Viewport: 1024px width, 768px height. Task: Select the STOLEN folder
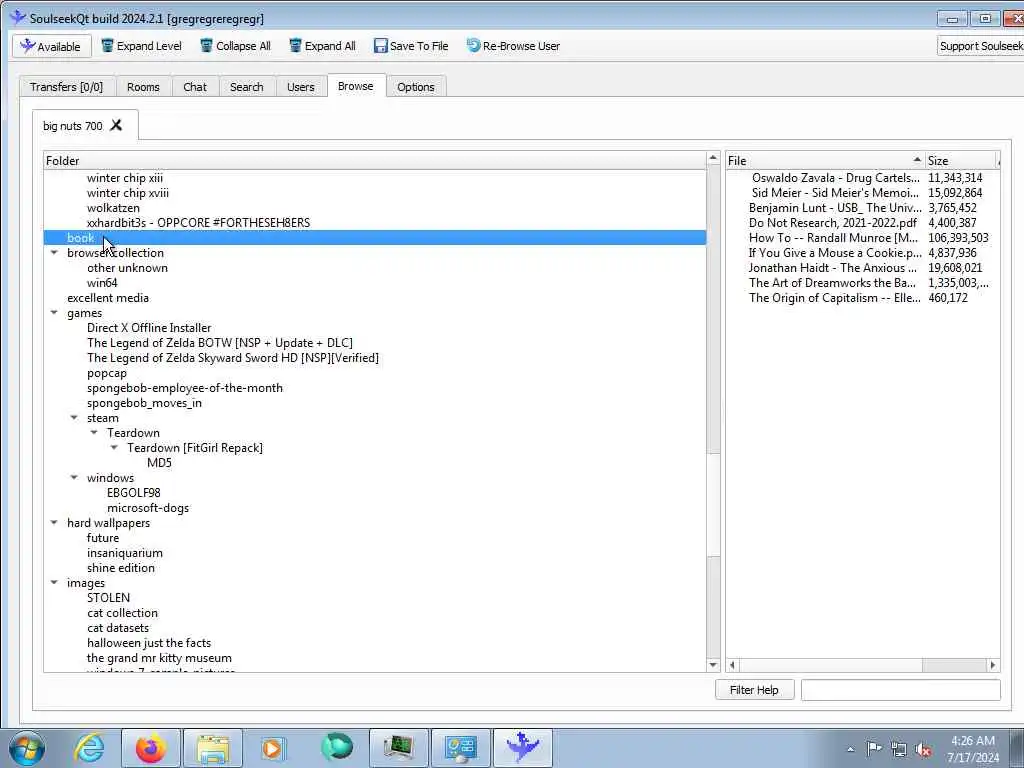point(108,598)
